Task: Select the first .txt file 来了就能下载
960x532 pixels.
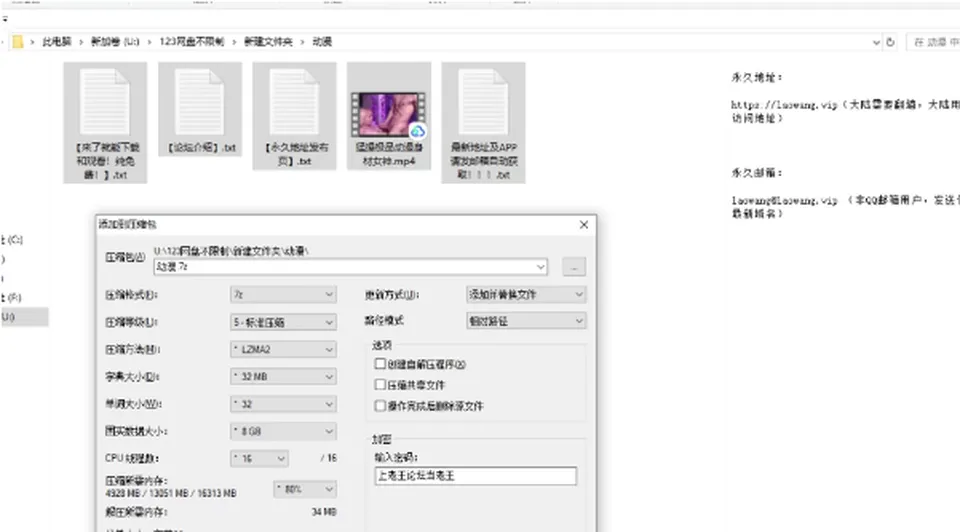Action: 105,122
